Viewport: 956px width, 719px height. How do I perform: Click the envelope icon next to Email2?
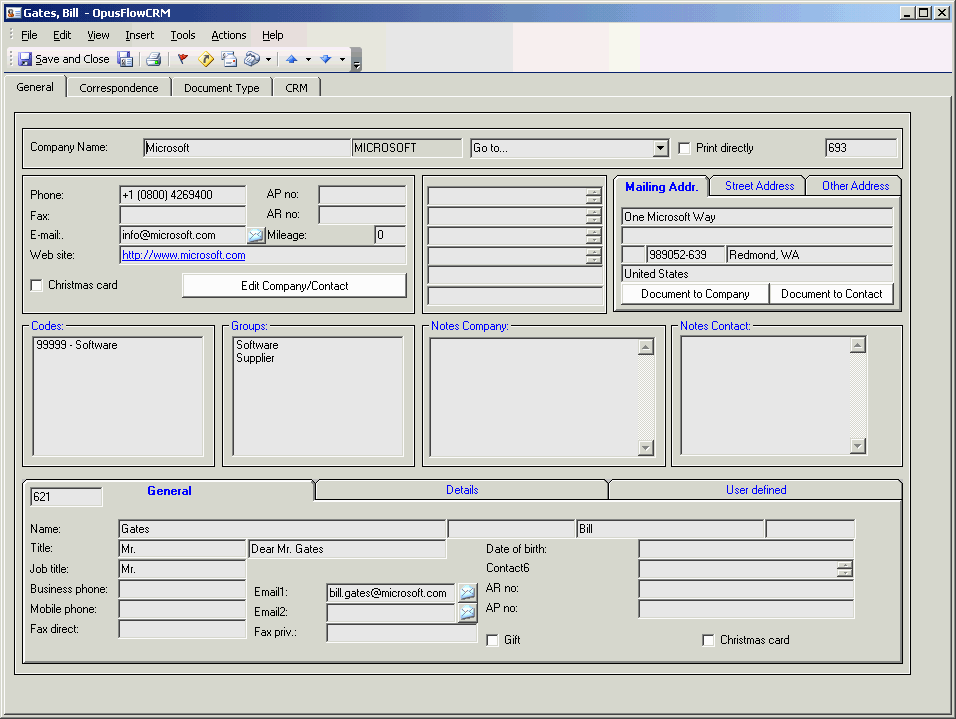pyautogui.click(x=468, y=612)
